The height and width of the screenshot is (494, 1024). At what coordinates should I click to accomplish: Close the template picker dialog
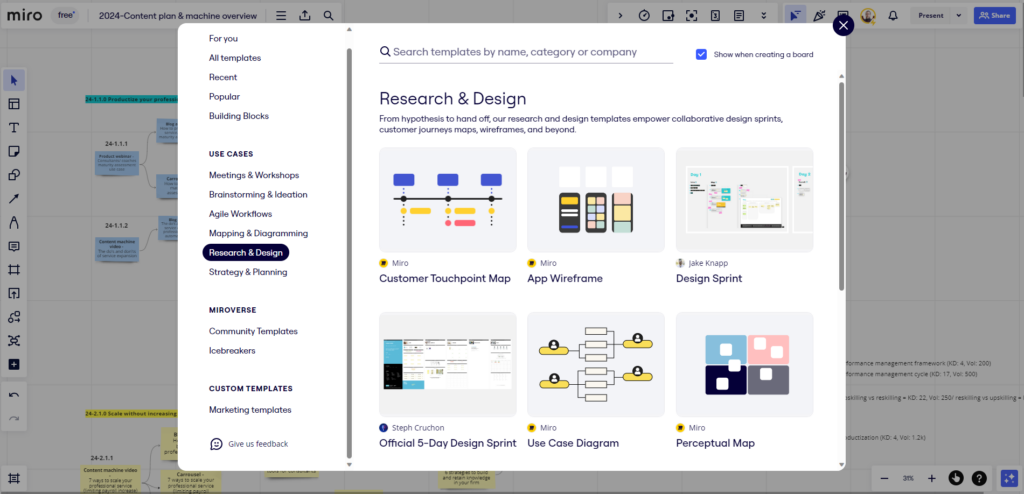[x=843, y=25]
